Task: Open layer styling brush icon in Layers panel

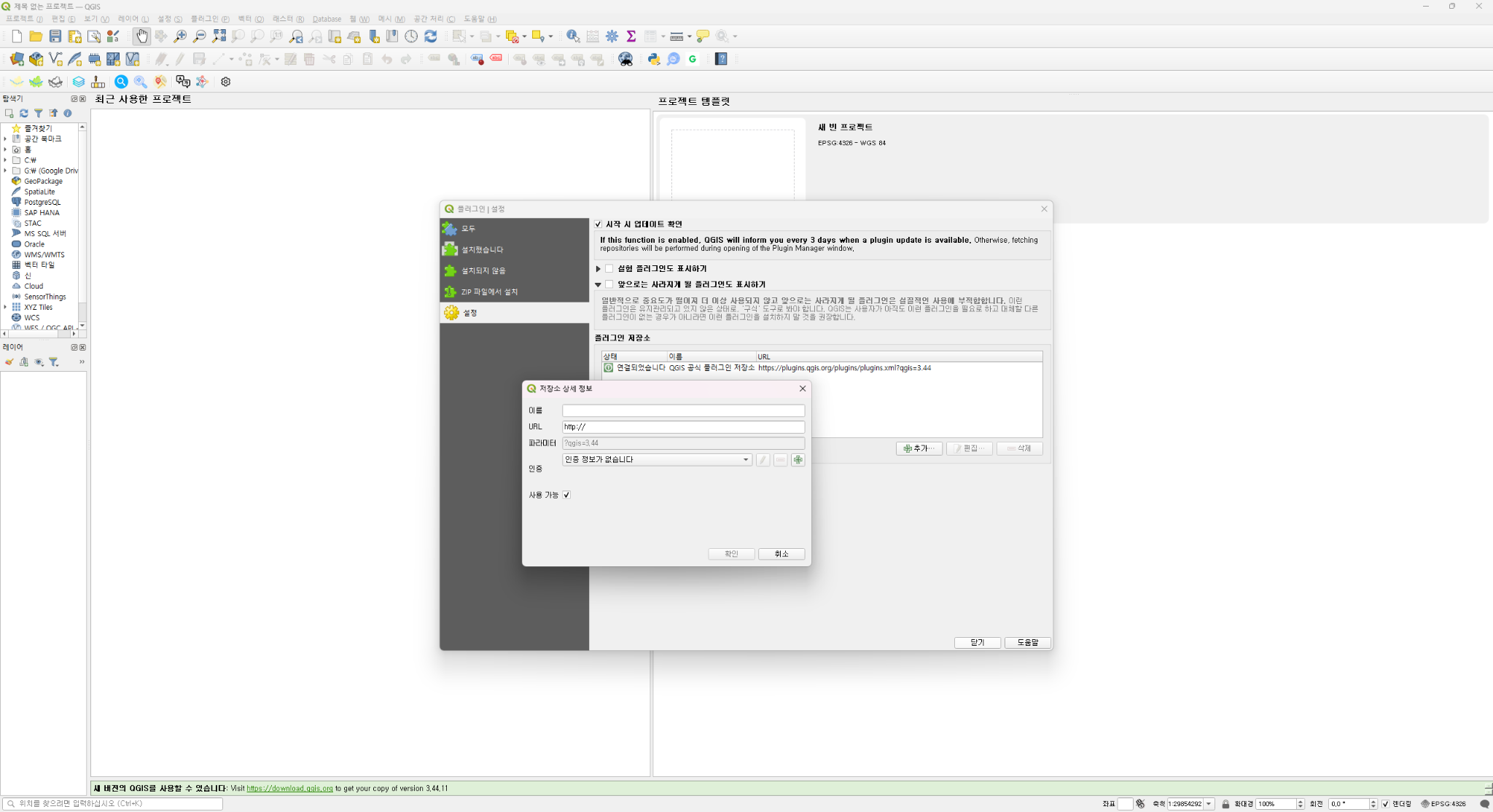Action: tap(9, 362)
